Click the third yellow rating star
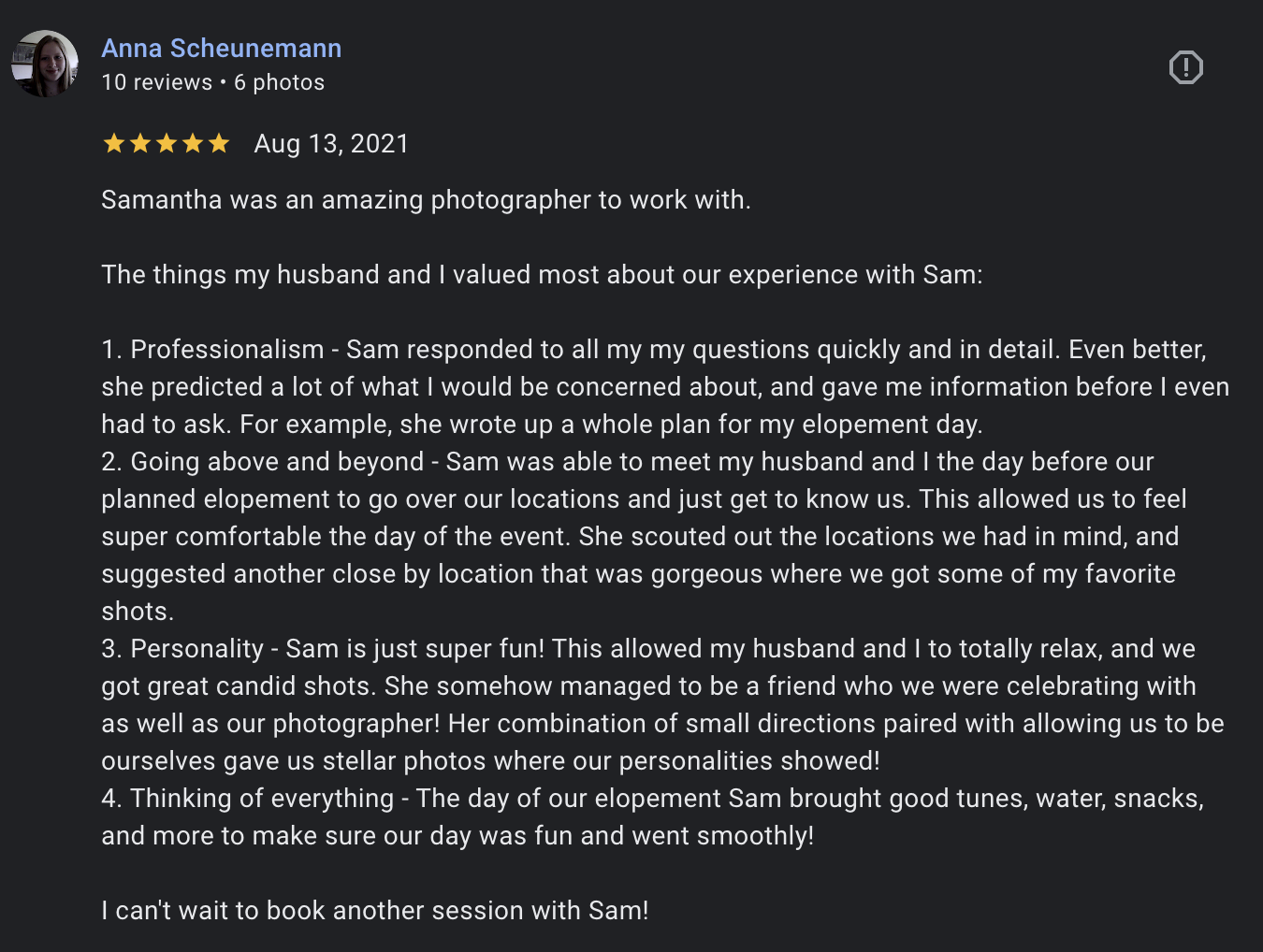 click(x=167, y=143)
